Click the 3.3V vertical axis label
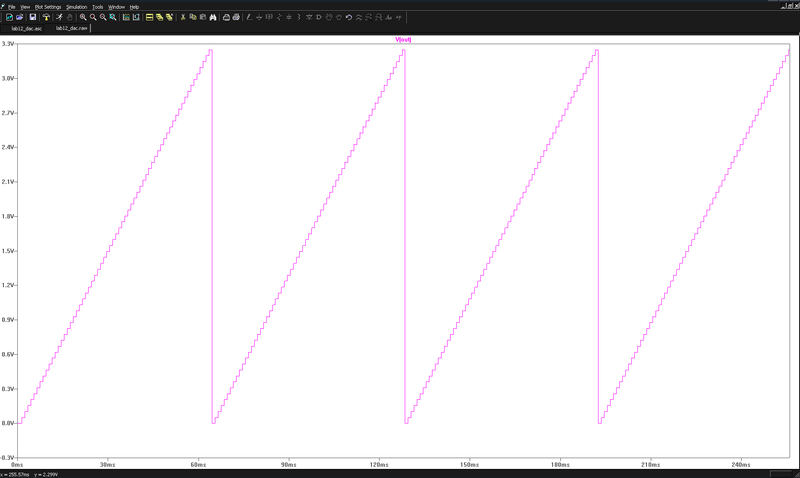 point(8,44)
